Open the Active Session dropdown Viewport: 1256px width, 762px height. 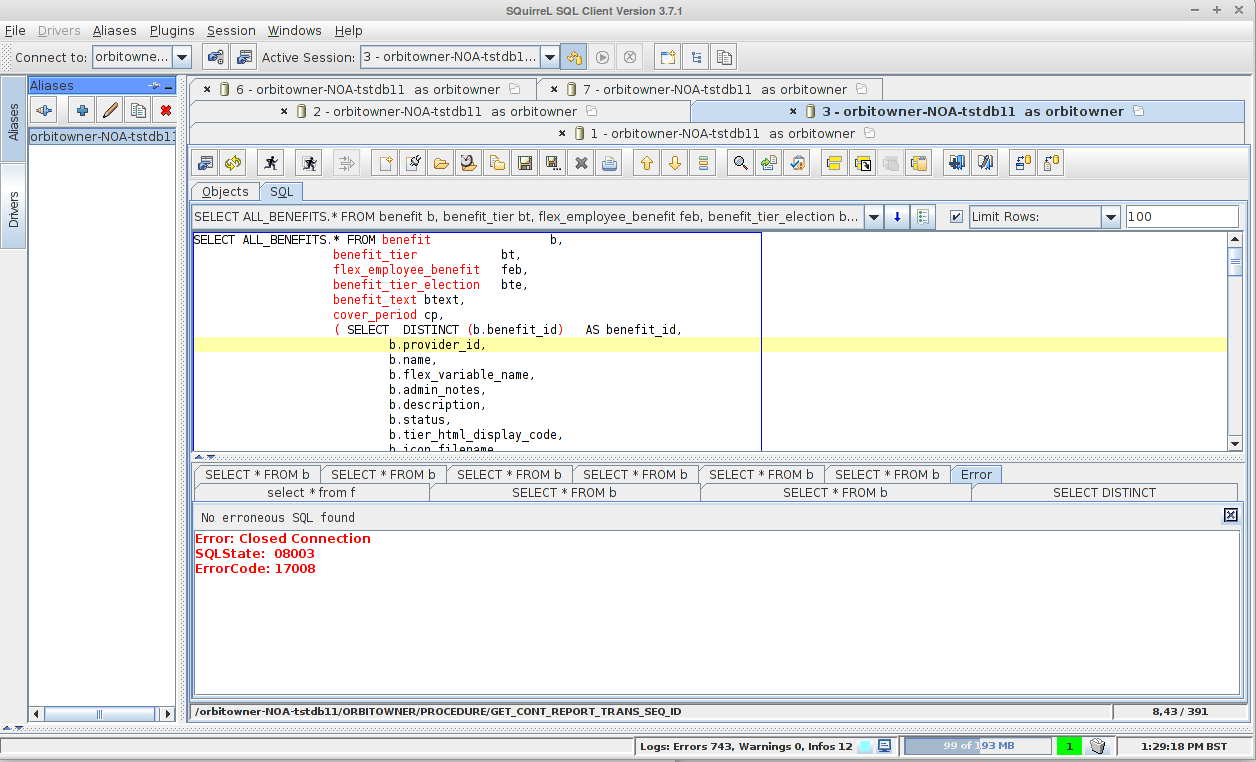click(x=549, y=57)
